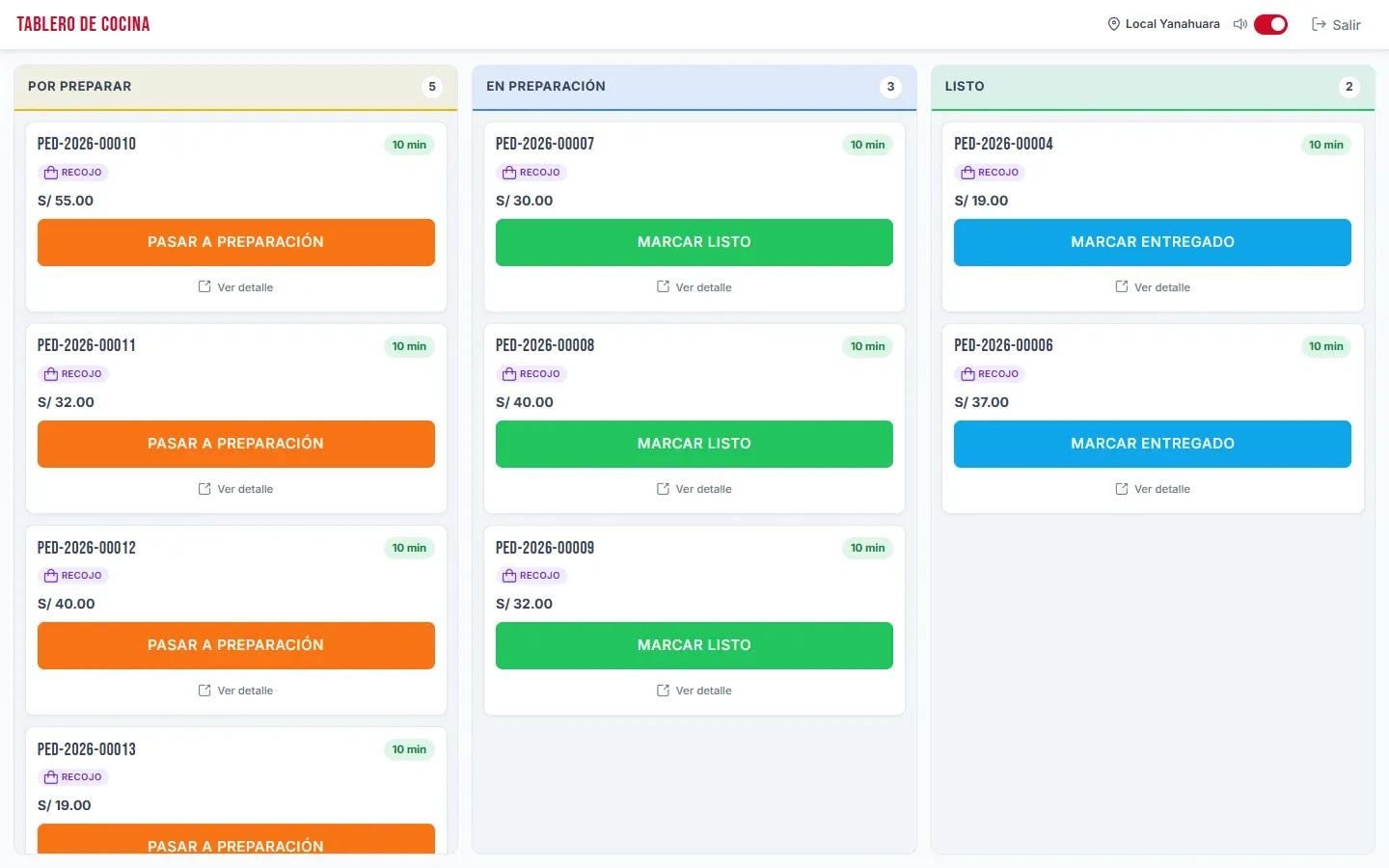1389x868 pixels.
Task: Click the count badge 3 in En Preparación
Action: tap(890, 87)
